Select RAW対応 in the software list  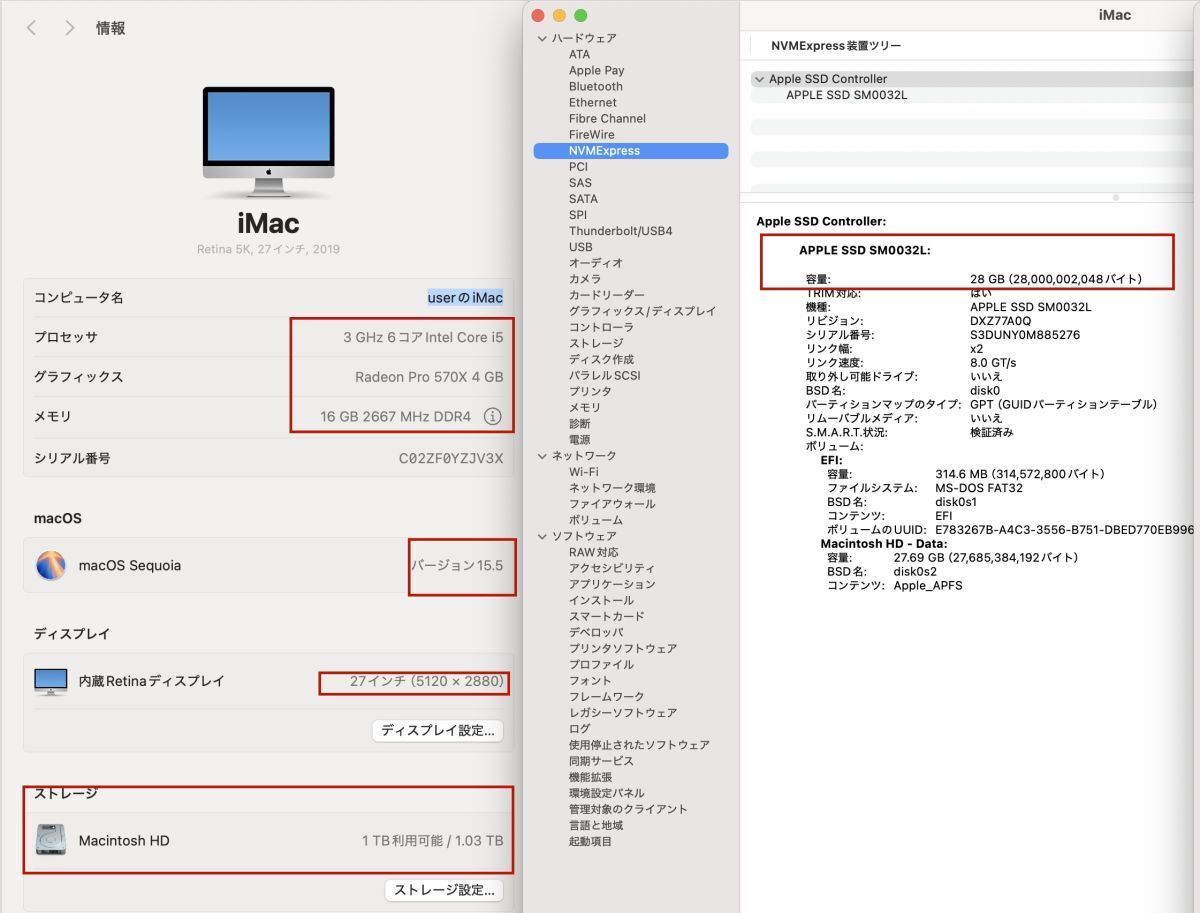pyautogui.click(x=594, y=552)
